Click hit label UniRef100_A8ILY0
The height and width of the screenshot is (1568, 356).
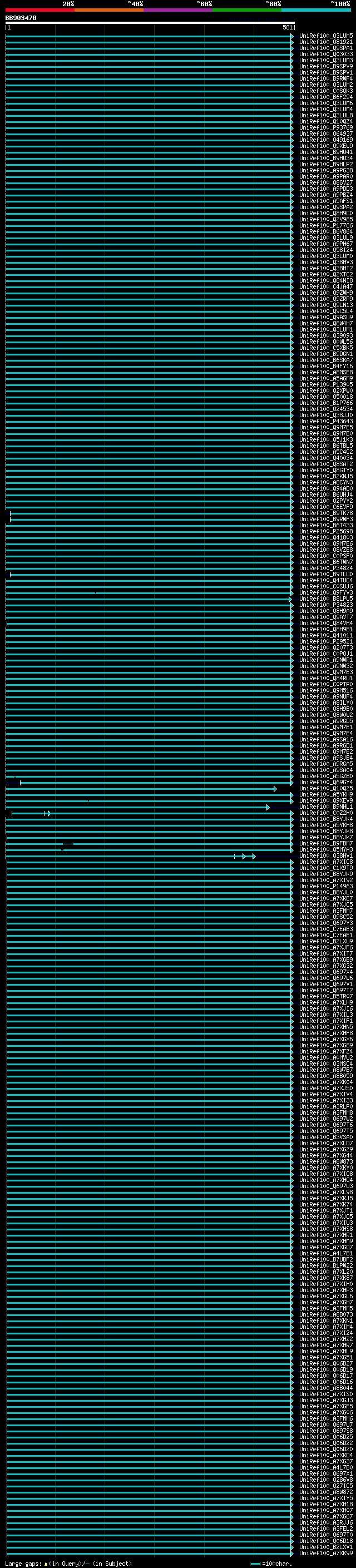[326, 703]
